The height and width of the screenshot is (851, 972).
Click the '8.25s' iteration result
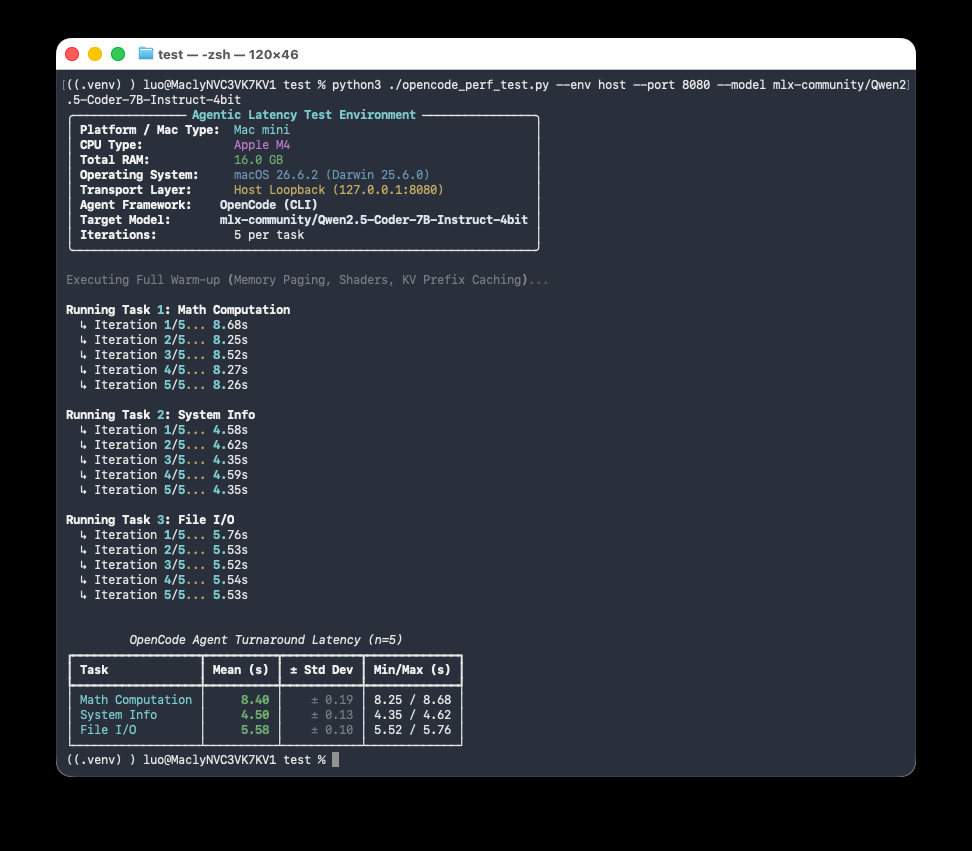[230, 340]
